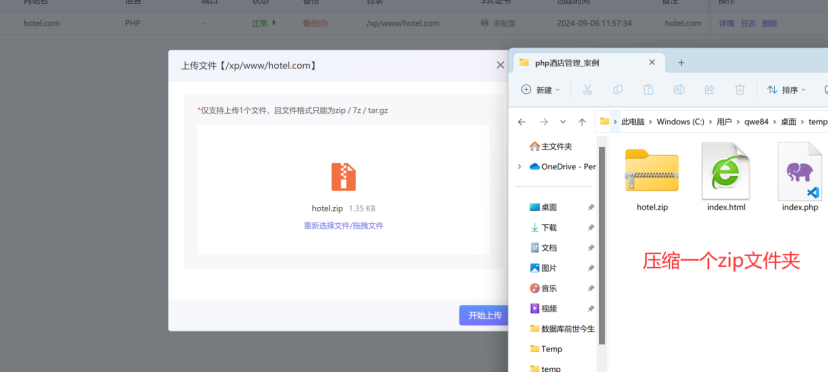
Task: Click 桌面 in the address path
Action: [x=788, y=122]
